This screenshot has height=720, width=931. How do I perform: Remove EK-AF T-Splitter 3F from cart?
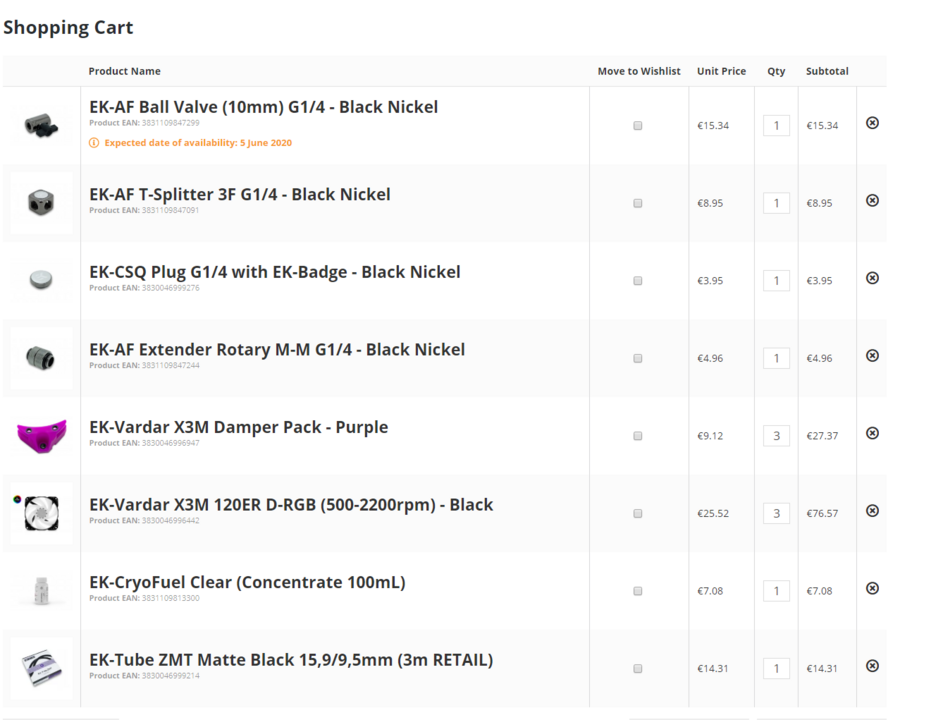coord(872,201)
